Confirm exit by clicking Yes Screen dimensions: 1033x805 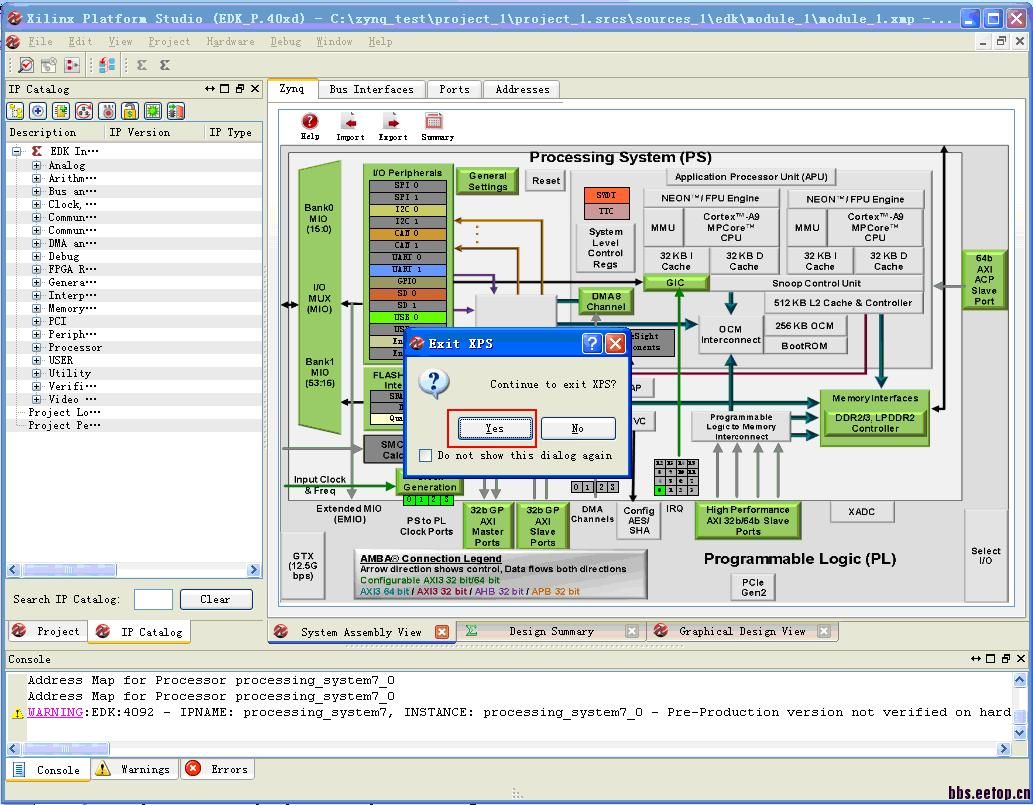point(494,428)
